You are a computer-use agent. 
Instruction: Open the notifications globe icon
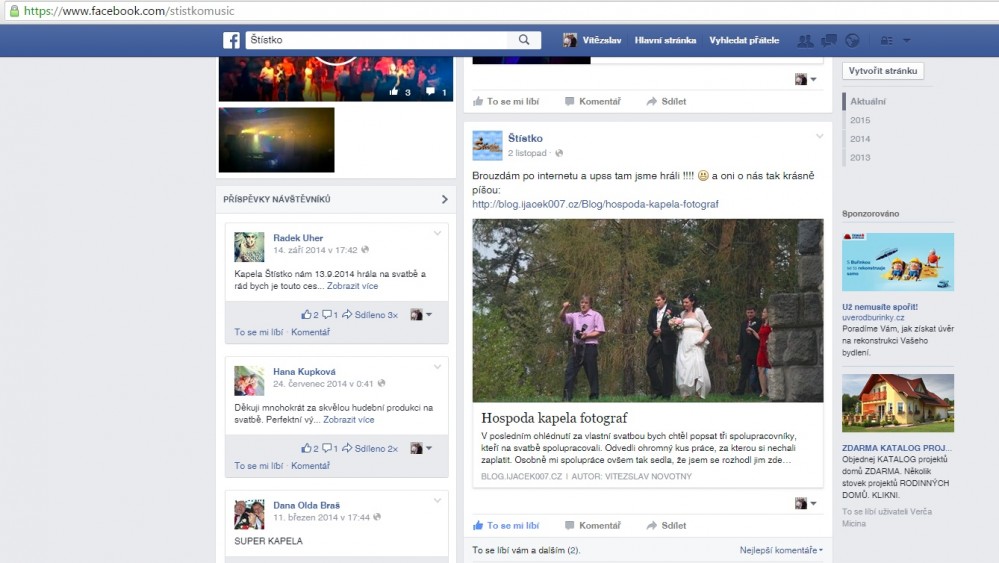click(x=852, y=41)
